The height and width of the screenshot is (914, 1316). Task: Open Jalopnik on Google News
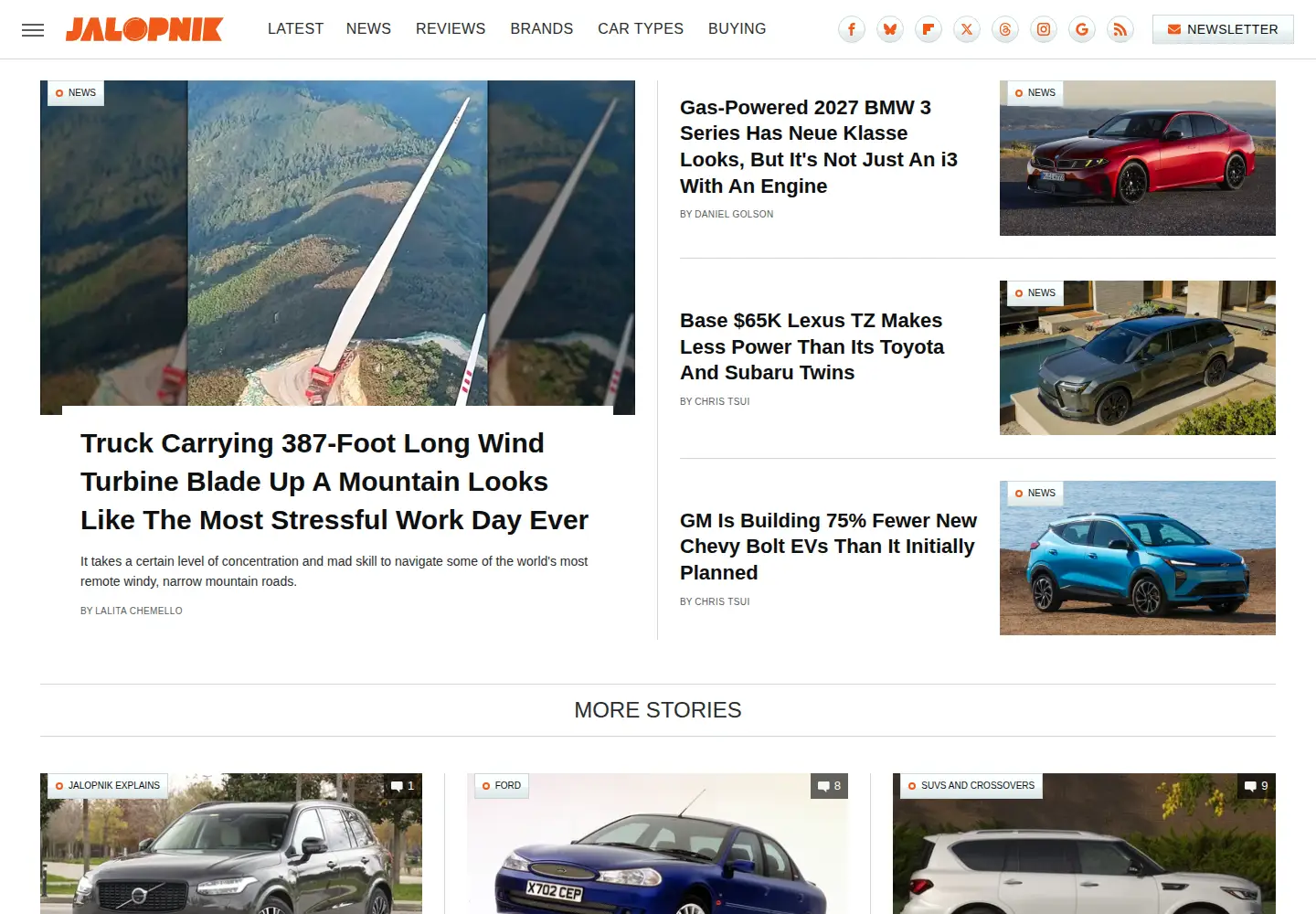[1082, 29]
